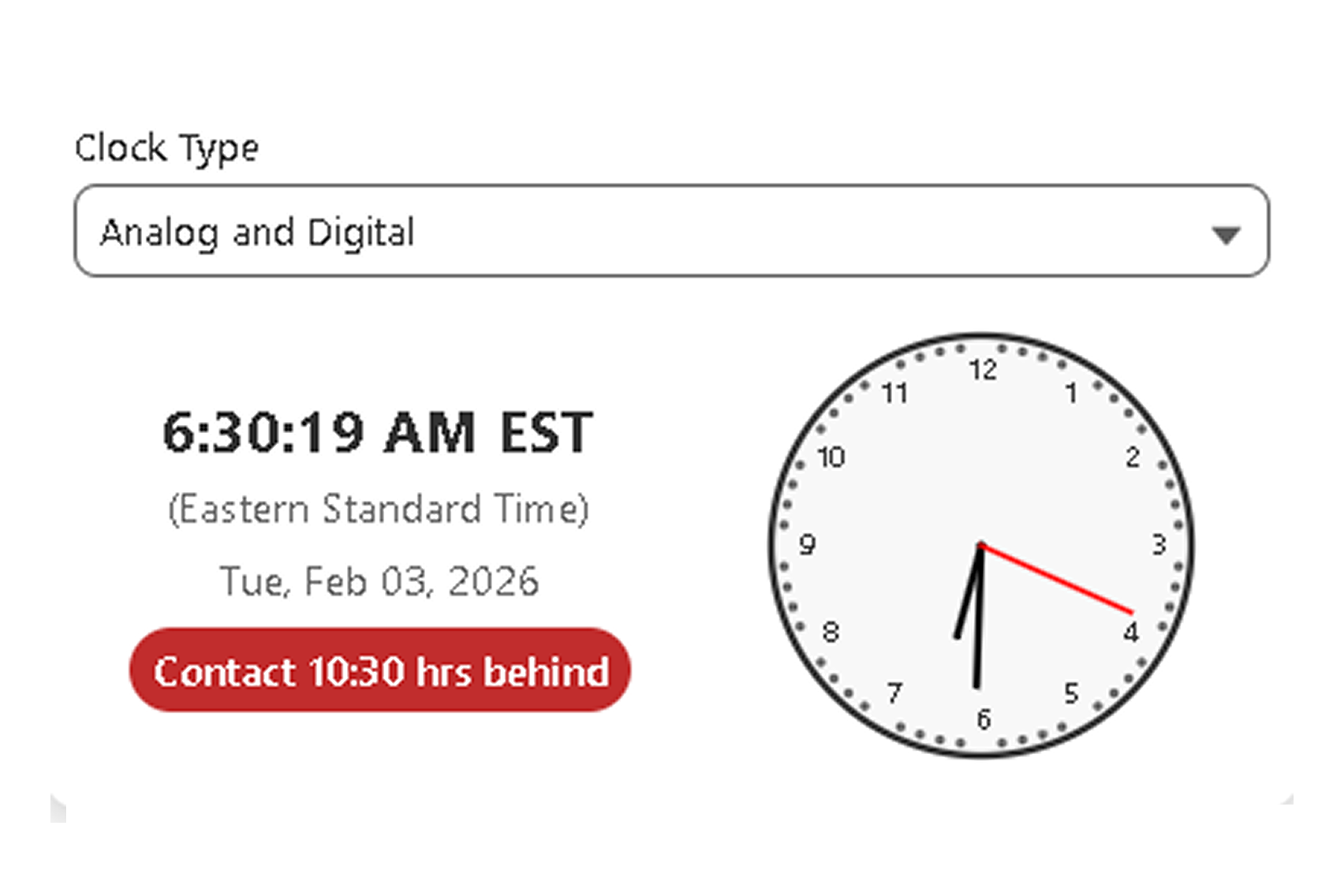
Task: Click the date 'Tue, Feb 03, 2026'
Action: [379, 582]
